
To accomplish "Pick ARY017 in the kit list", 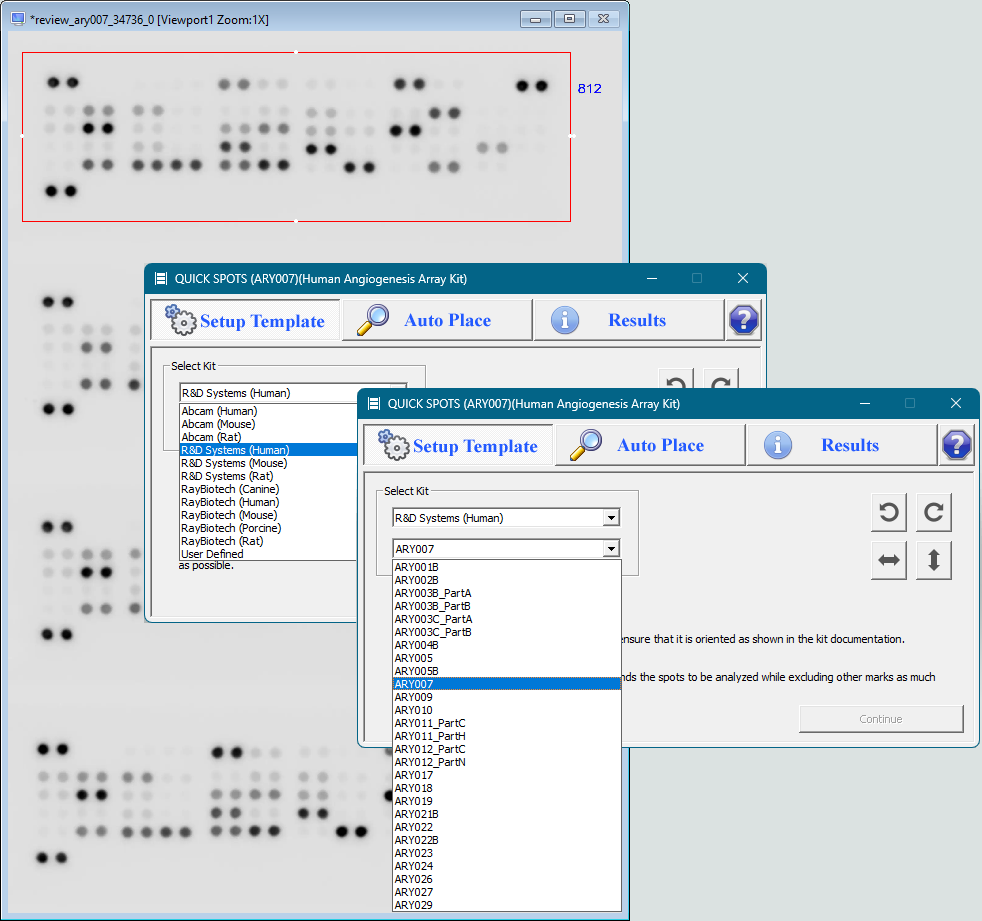I will pos(507,775).
